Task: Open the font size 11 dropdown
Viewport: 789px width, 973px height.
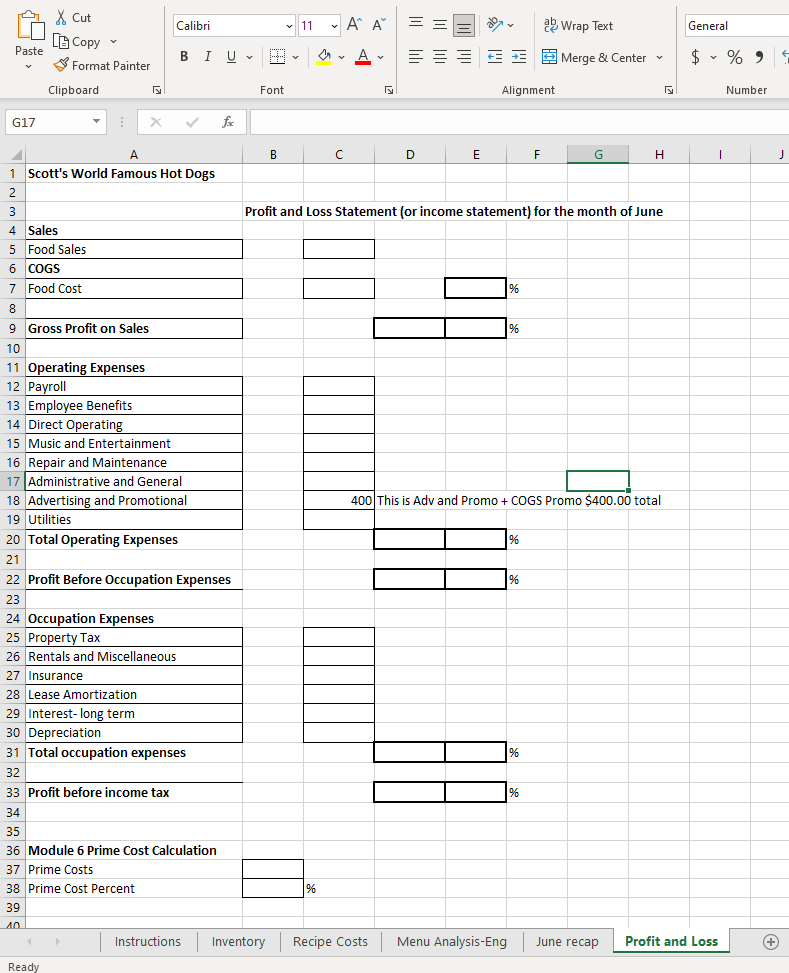Action: point(335,26)
